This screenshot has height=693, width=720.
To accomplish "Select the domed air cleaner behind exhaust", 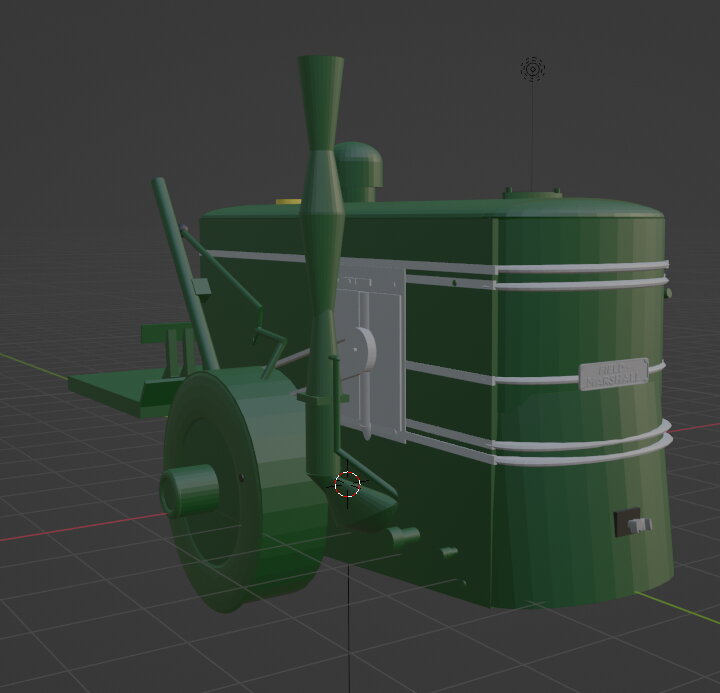I will (358, 171).
